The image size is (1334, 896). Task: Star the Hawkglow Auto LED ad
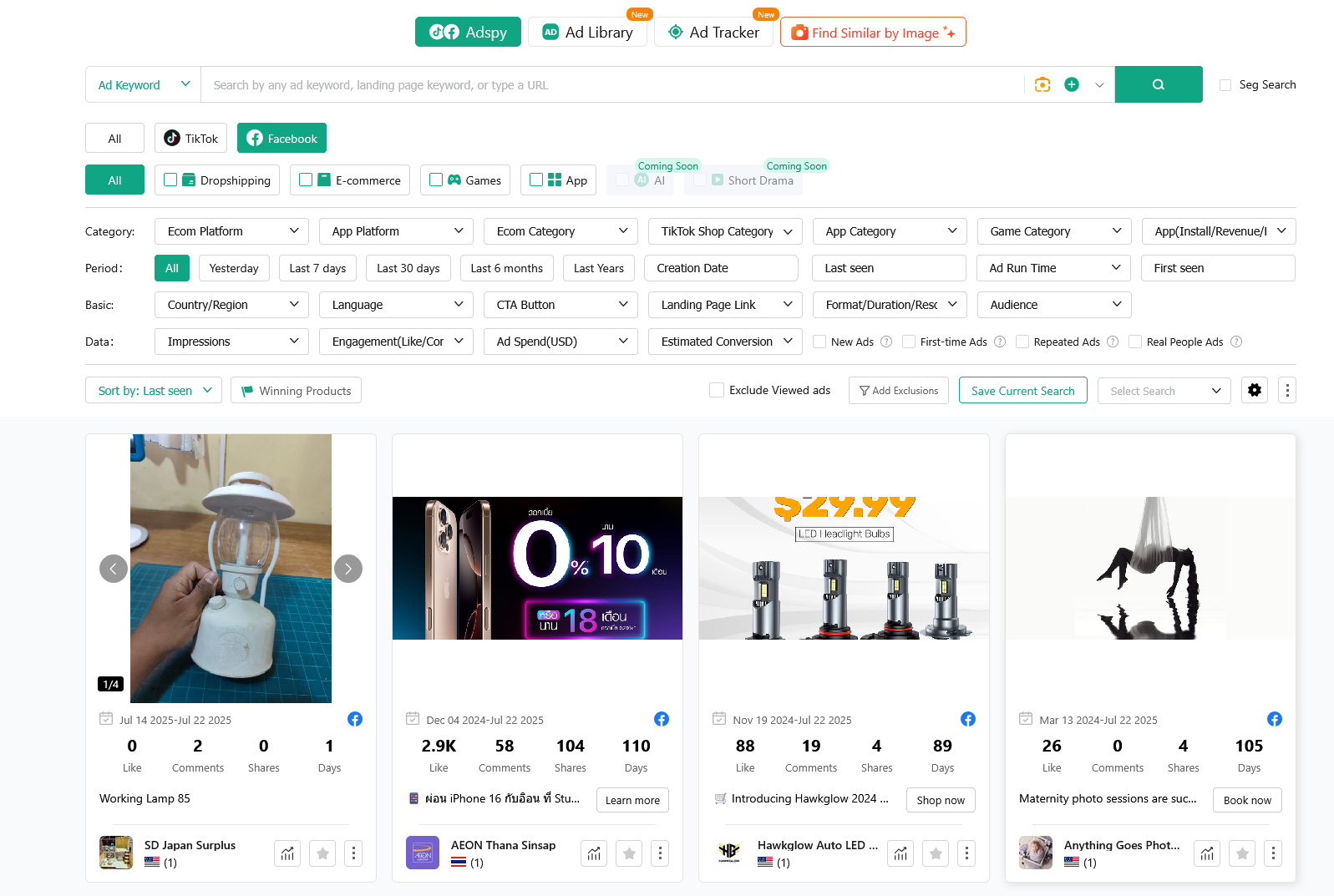(x=936, y=853)
